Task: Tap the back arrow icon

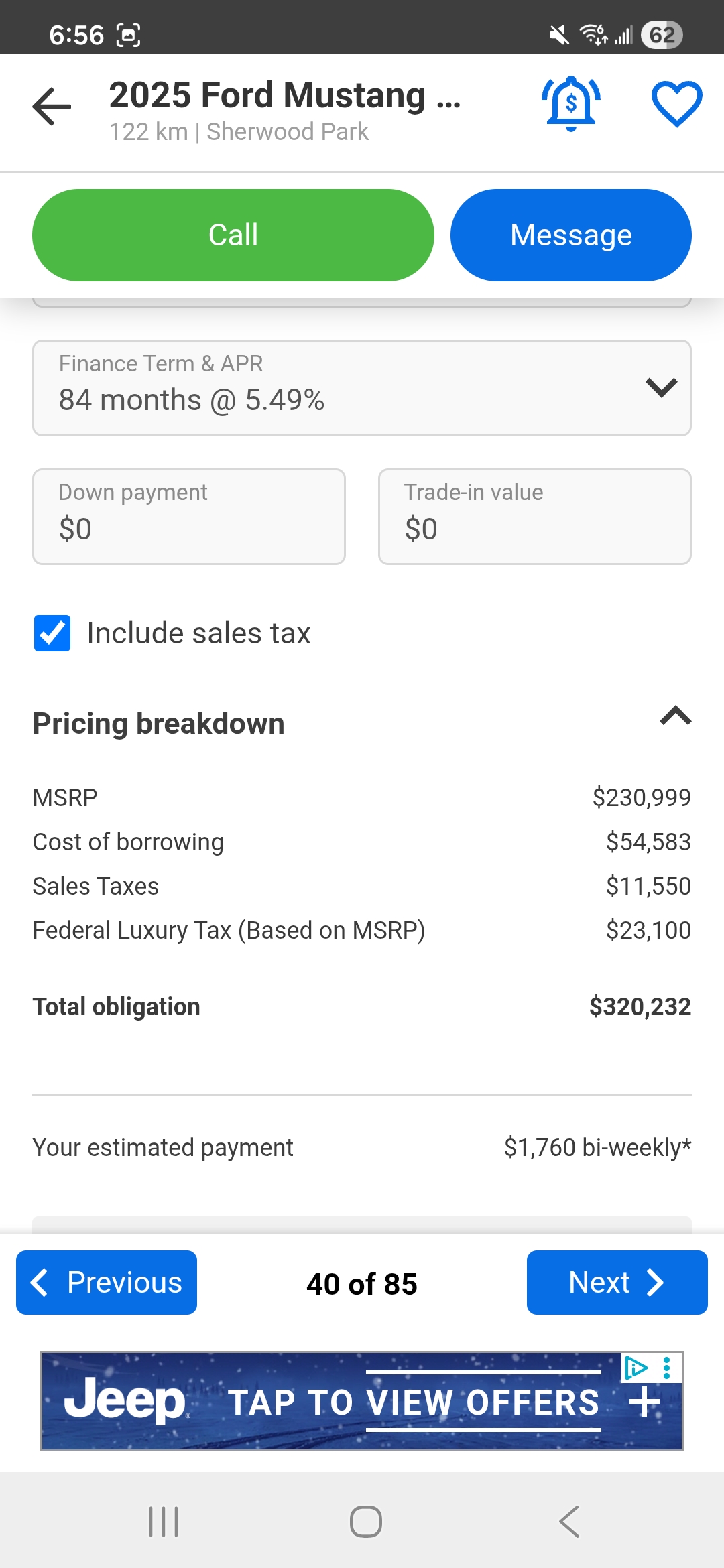Action: [52, 107]
